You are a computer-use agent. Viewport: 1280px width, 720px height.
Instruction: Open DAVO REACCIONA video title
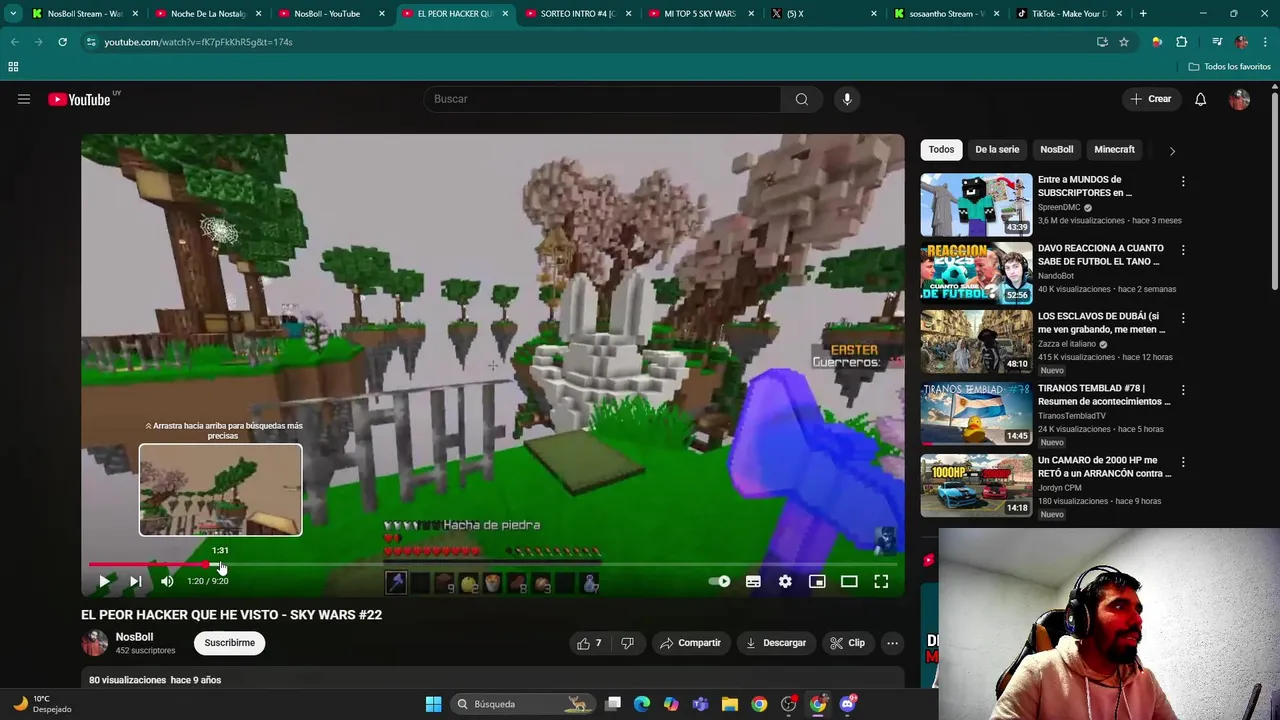pos(1100,255)
